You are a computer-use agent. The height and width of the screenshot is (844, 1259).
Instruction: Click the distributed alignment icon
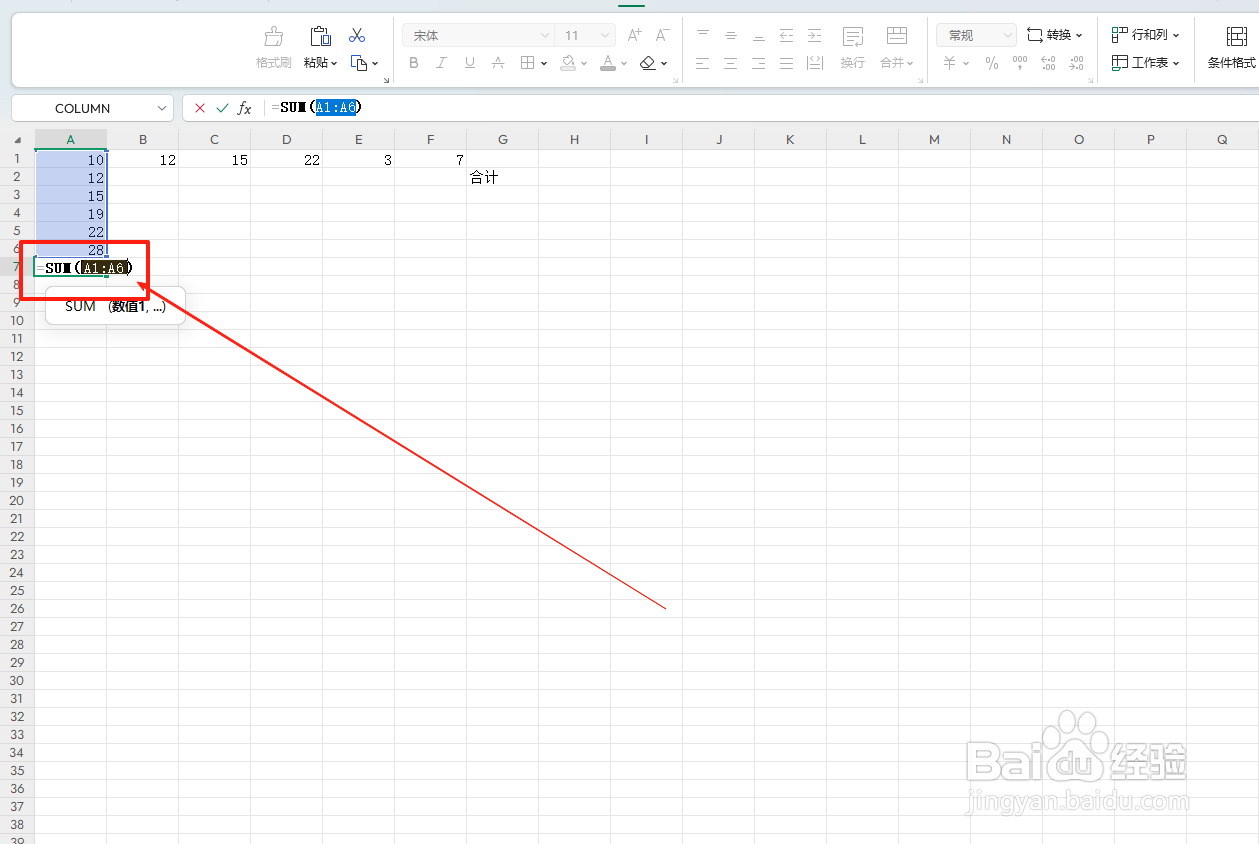[815, 63]
